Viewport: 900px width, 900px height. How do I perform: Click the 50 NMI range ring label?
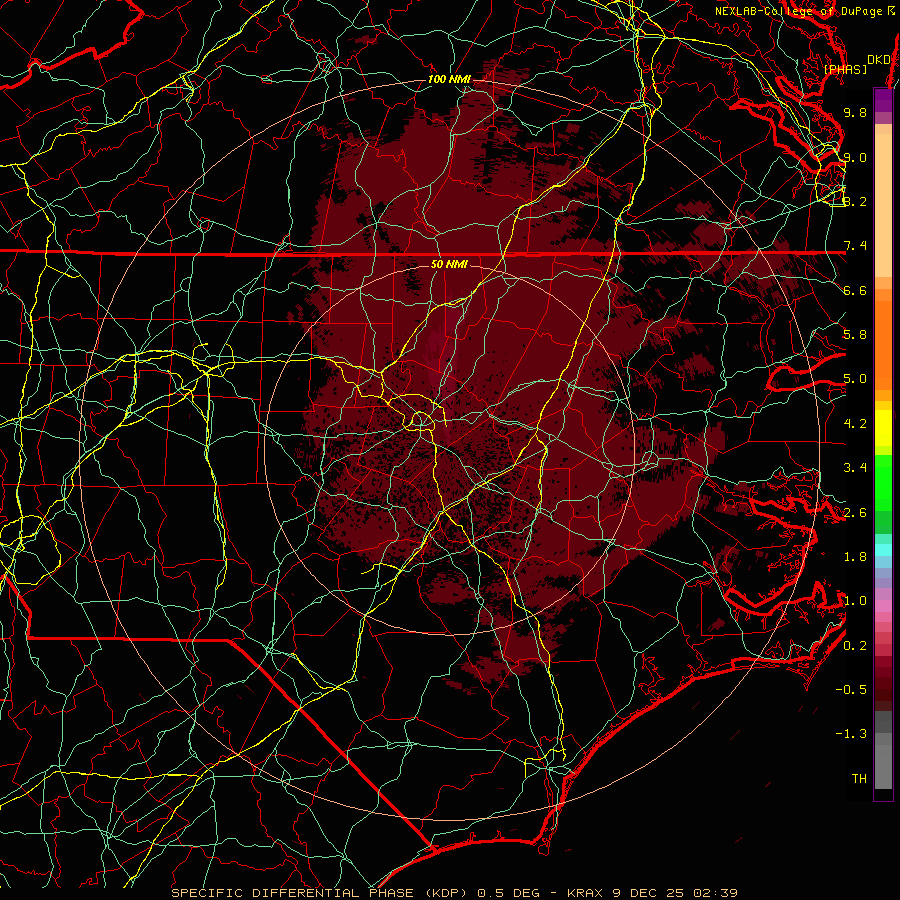point(449,264)
